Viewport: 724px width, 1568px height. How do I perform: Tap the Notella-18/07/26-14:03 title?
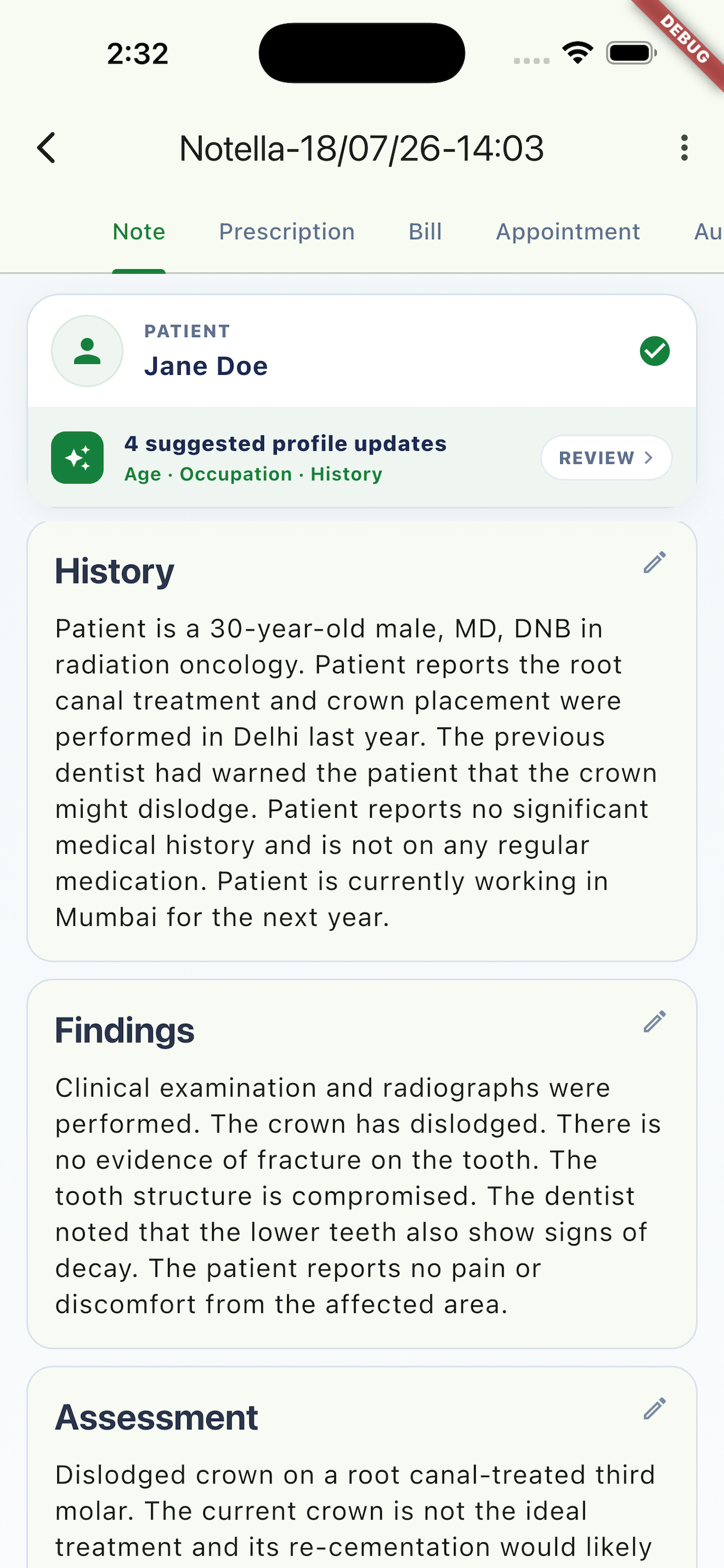361,149
